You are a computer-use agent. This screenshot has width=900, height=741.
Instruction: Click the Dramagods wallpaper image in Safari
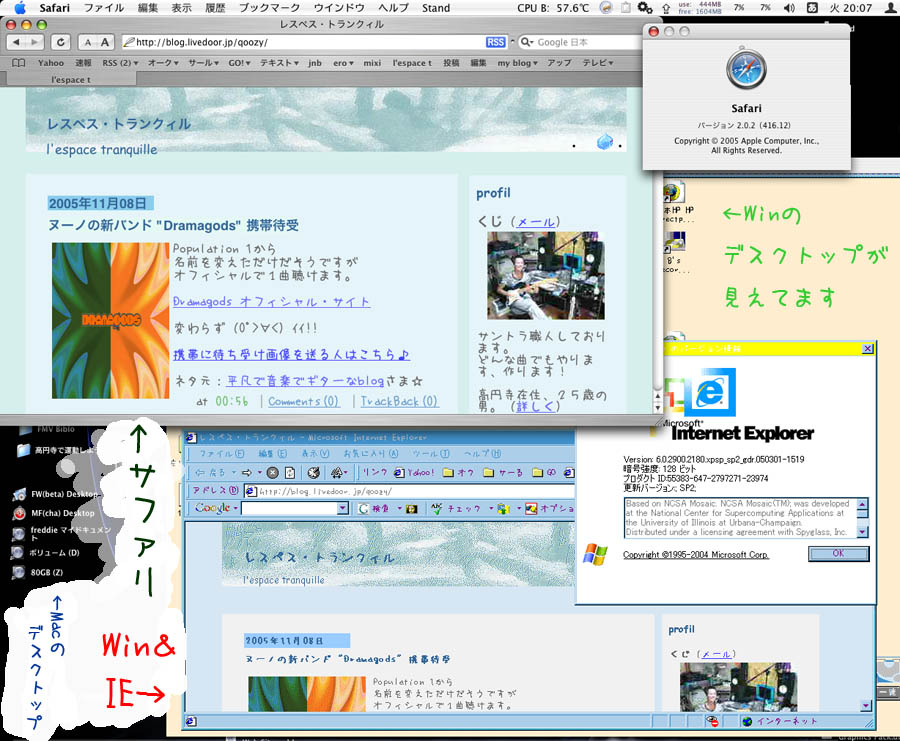[x=110, y=320]
